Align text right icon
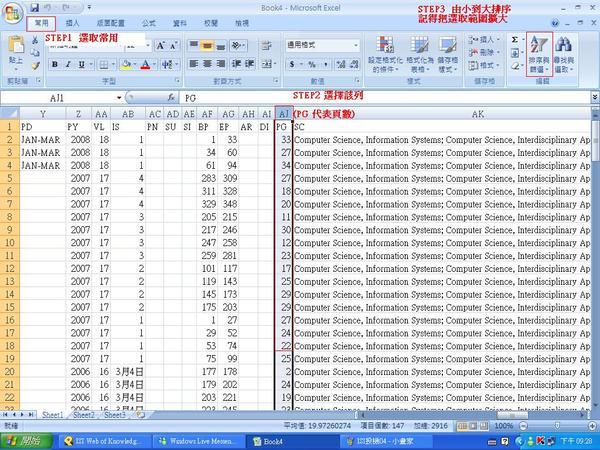 pyautogui.click(x=221, y=64)
